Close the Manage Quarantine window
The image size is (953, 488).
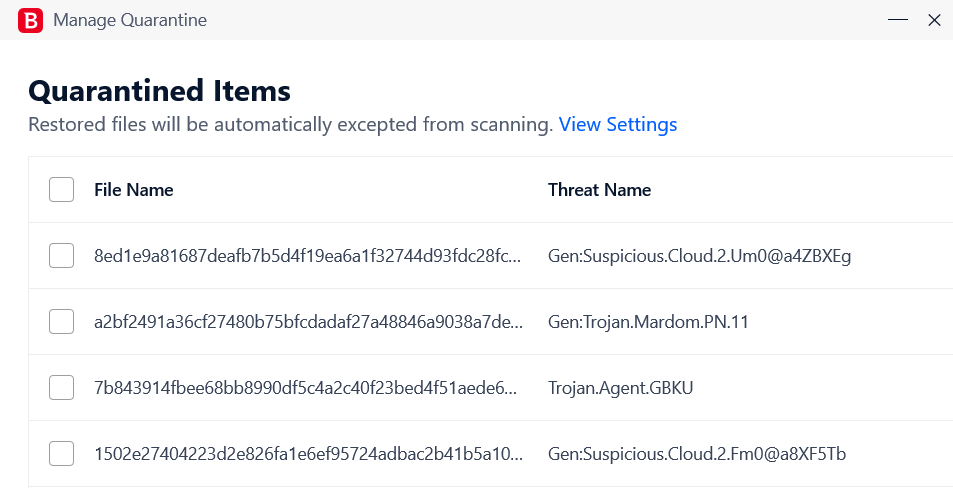(x=934, y=20)
